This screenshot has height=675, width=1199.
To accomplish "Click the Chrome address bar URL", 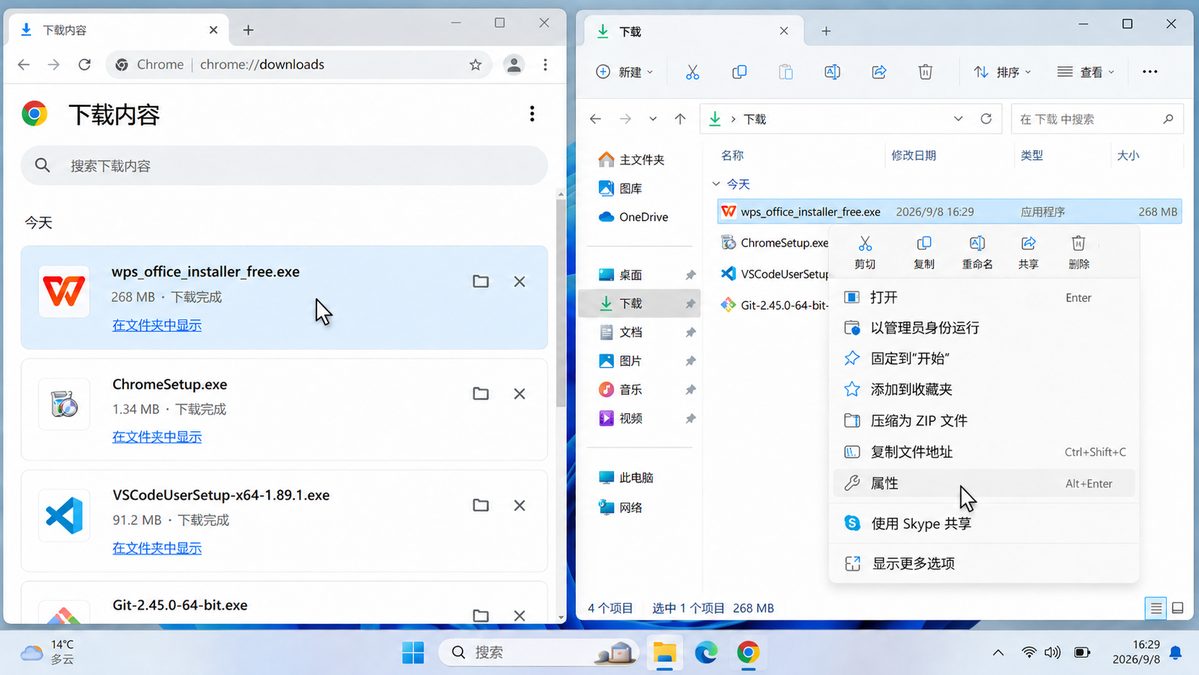I will (x=262, y=65).
